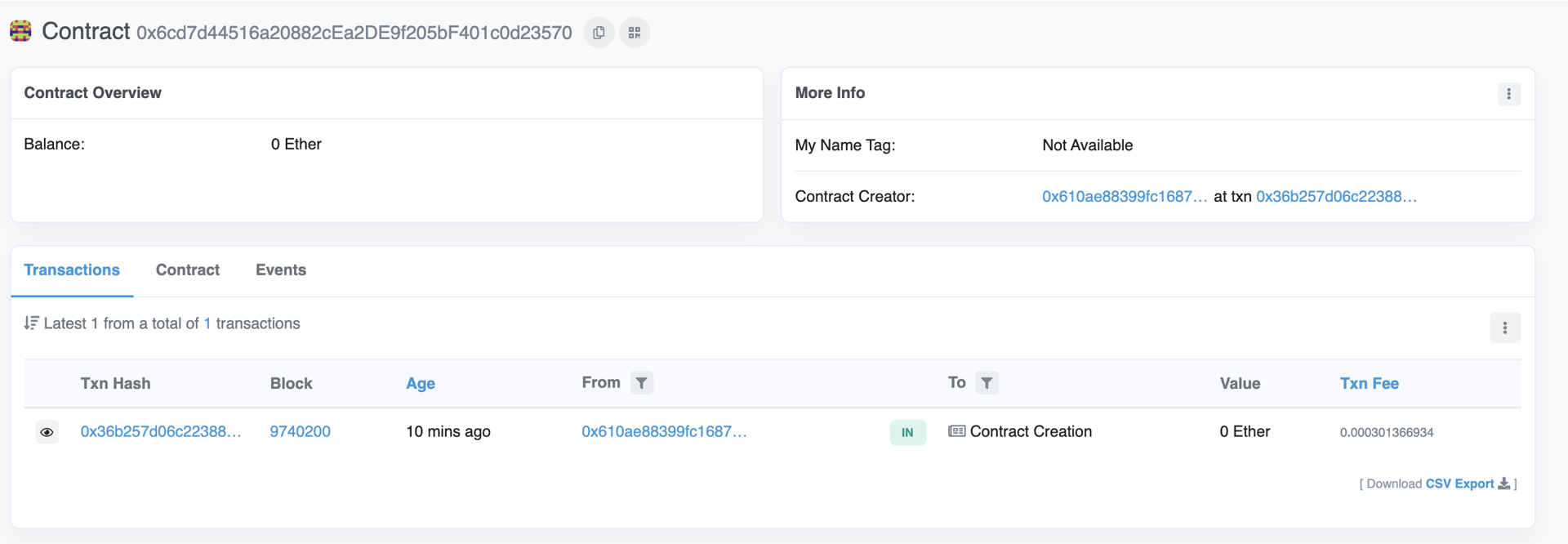1568x544 pixels.
Task: Open the transactions table options menu
Action: (1504, 328)
